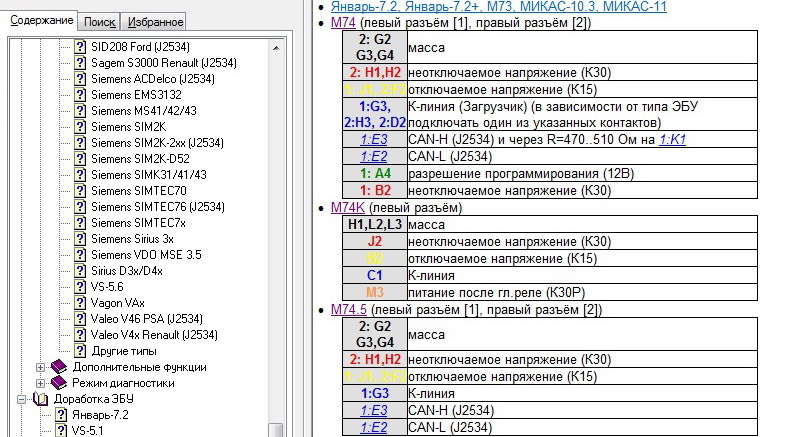This screenshot has width=789, height=437.
Task: Open the Sirius D3x/D4x topic icon
Action: (80, 271)
